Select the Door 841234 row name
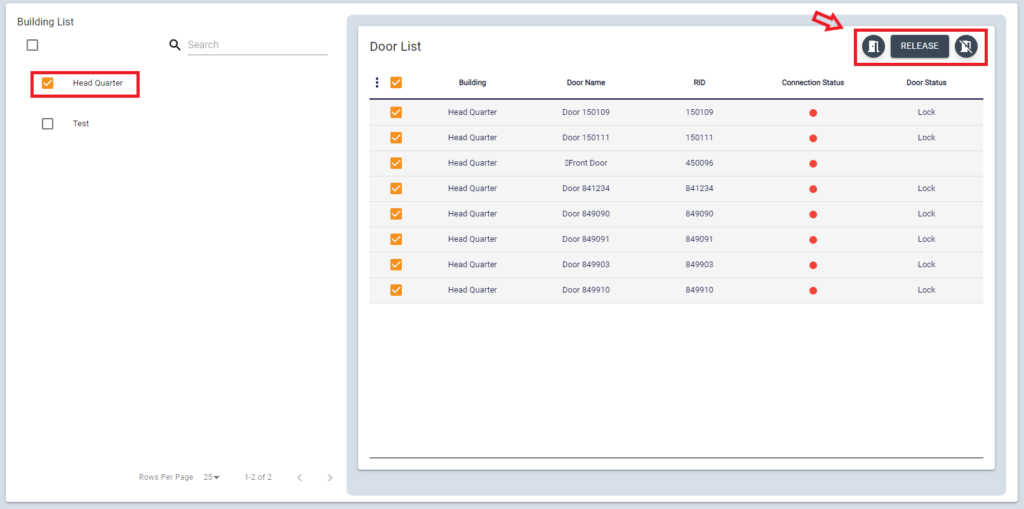 click(585, 188)
